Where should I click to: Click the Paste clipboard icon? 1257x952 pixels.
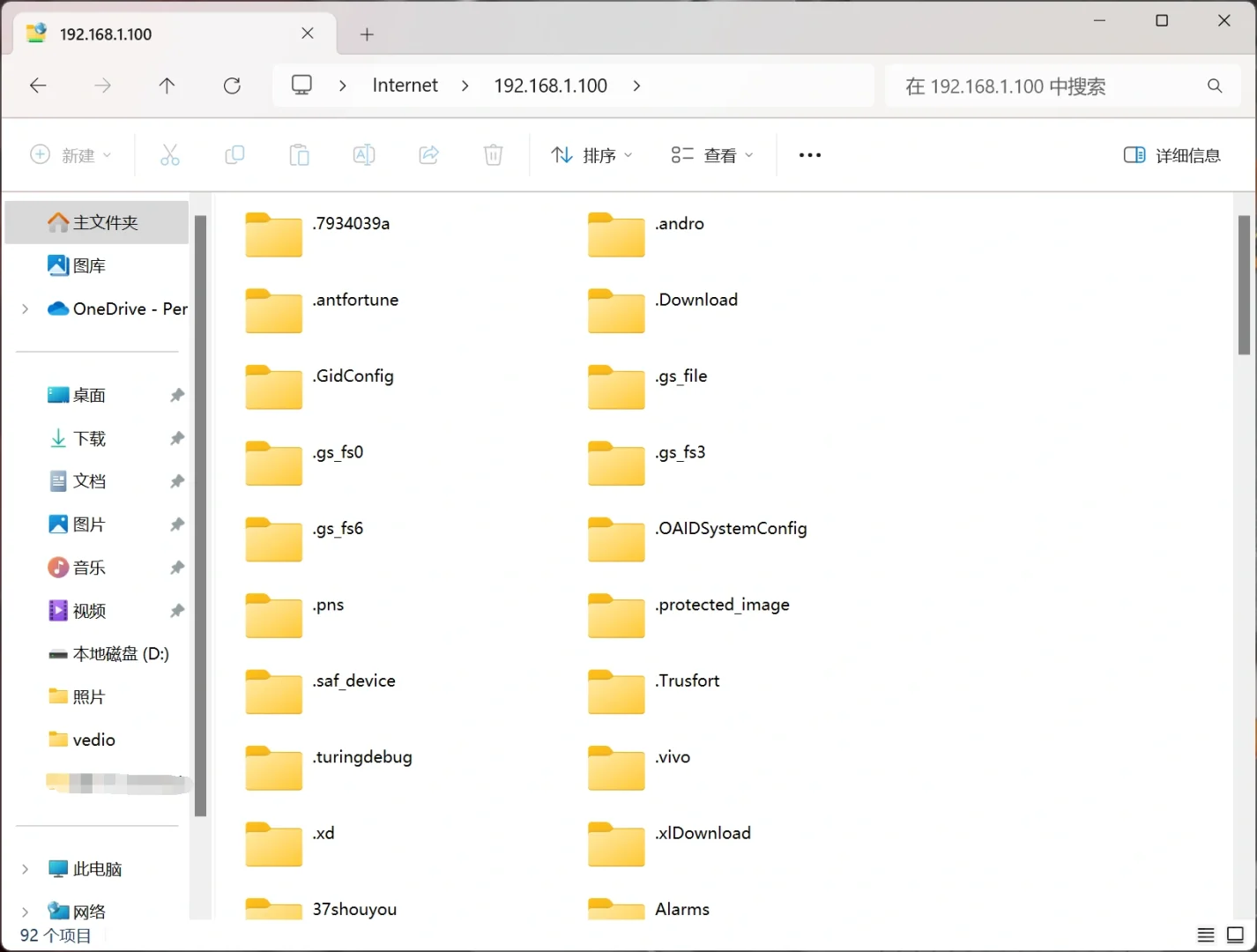tap(300, 155)
